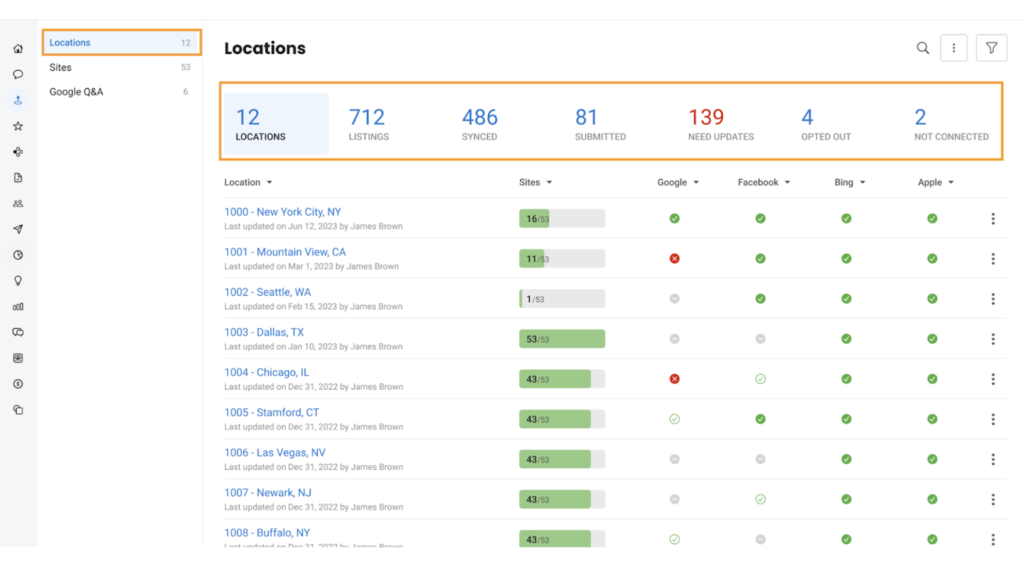Open location 1001 - Mountain View, CA
The image size is (1024, 570).
point(285,252)
